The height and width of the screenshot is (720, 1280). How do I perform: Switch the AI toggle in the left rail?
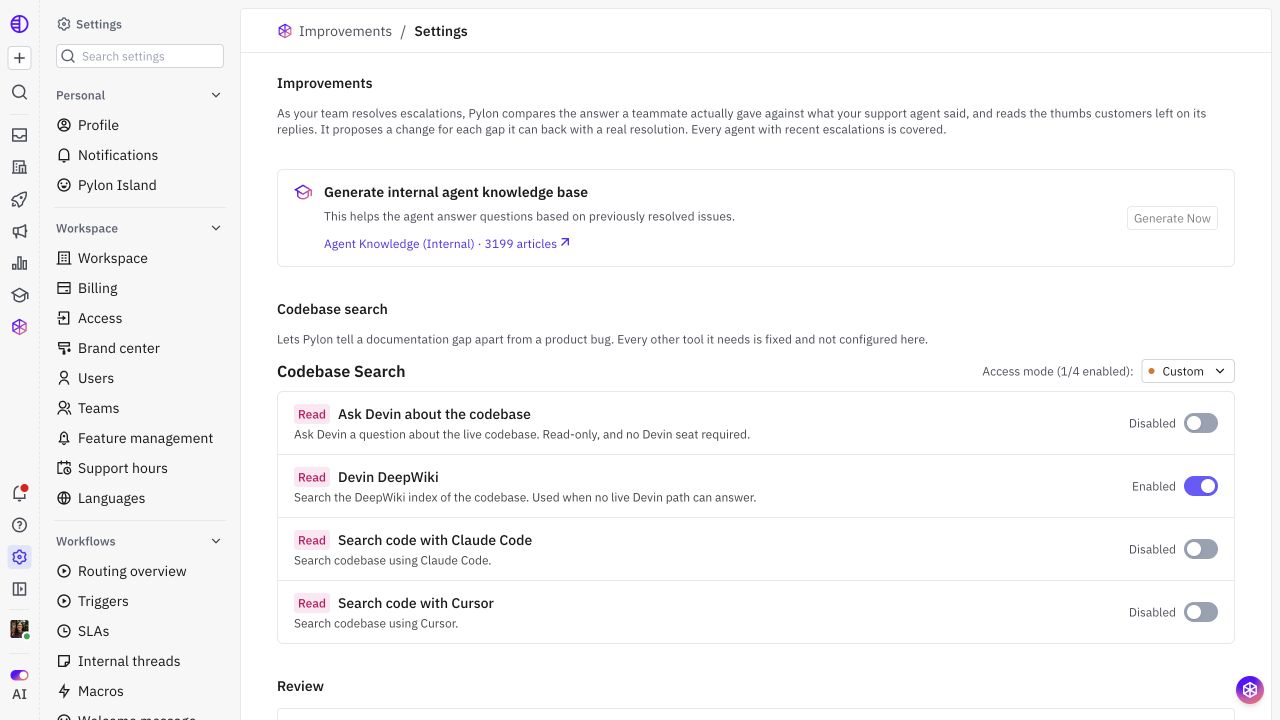pyautogui.click(x=19, y=675)
